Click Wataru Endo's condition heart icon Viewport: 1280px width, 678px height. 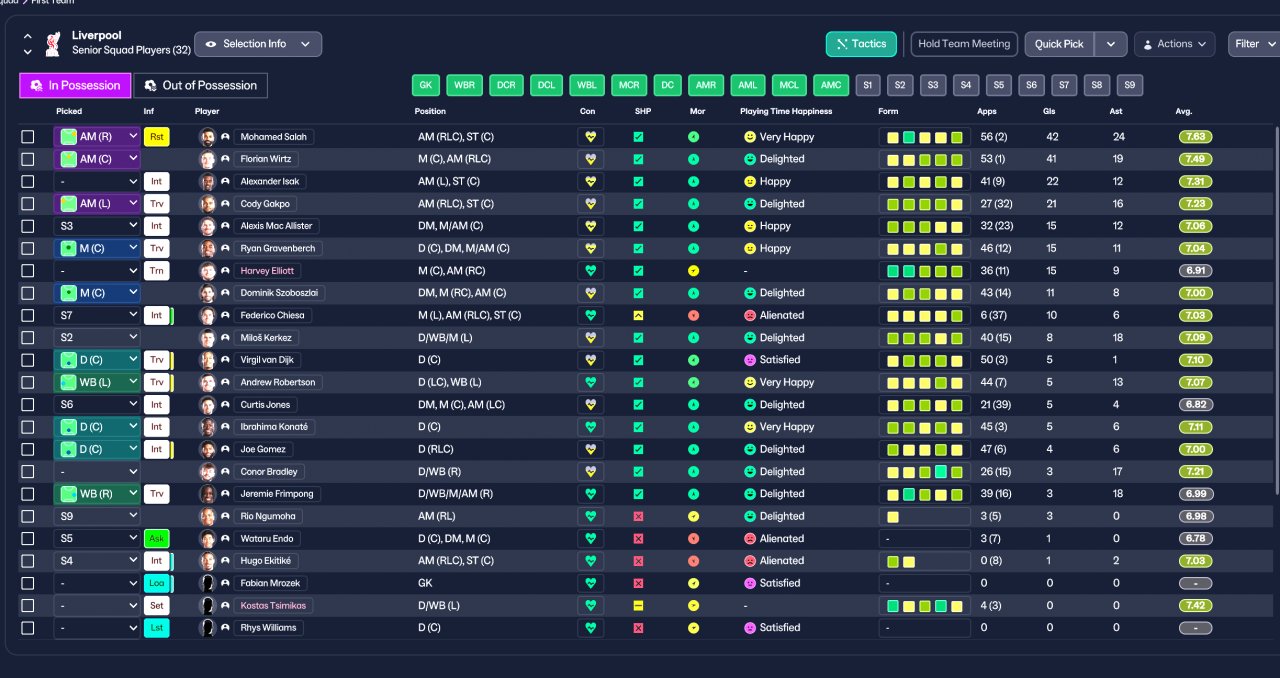pyautogui.click(x=590, y=539)
